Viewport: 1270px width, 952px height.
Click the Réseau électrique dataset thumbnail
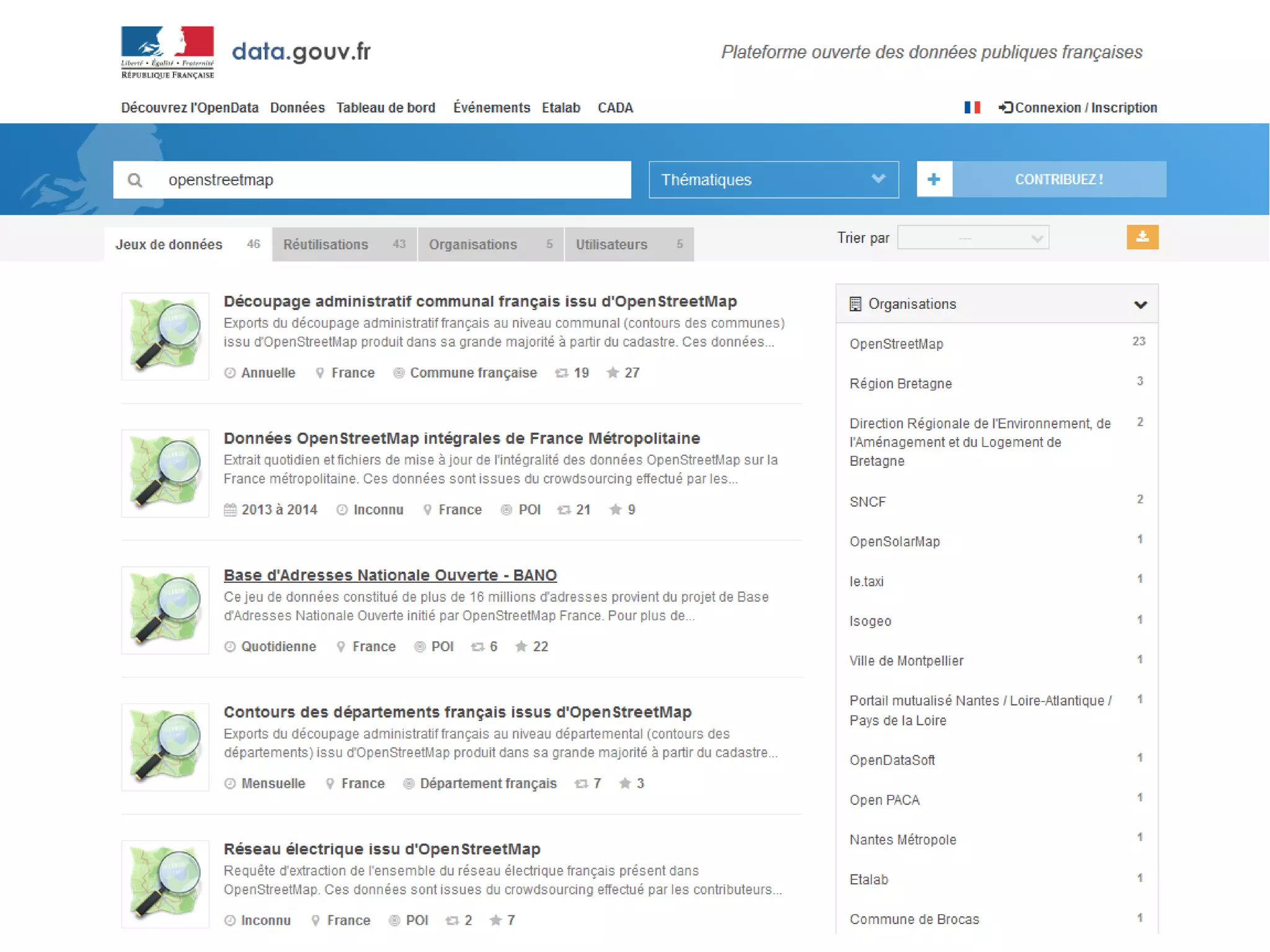pos(165,883)
